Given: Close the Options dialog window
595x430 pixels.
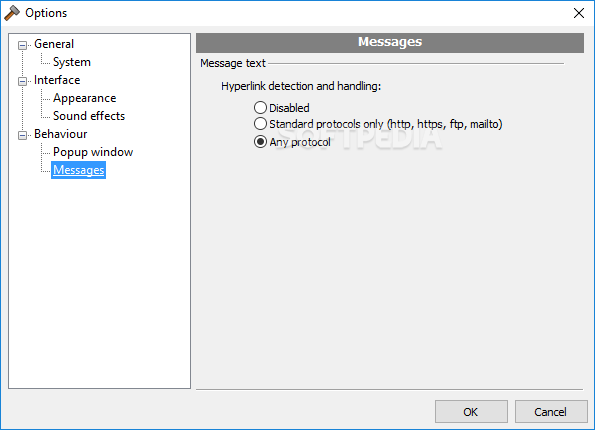Looking at the screenshot, I should tap(579, 13).
